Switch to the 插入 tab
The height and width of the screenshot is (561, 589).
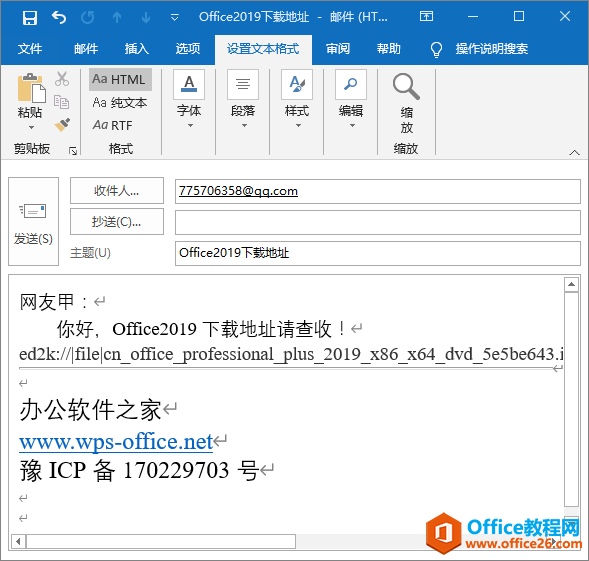tap(137, 49)
